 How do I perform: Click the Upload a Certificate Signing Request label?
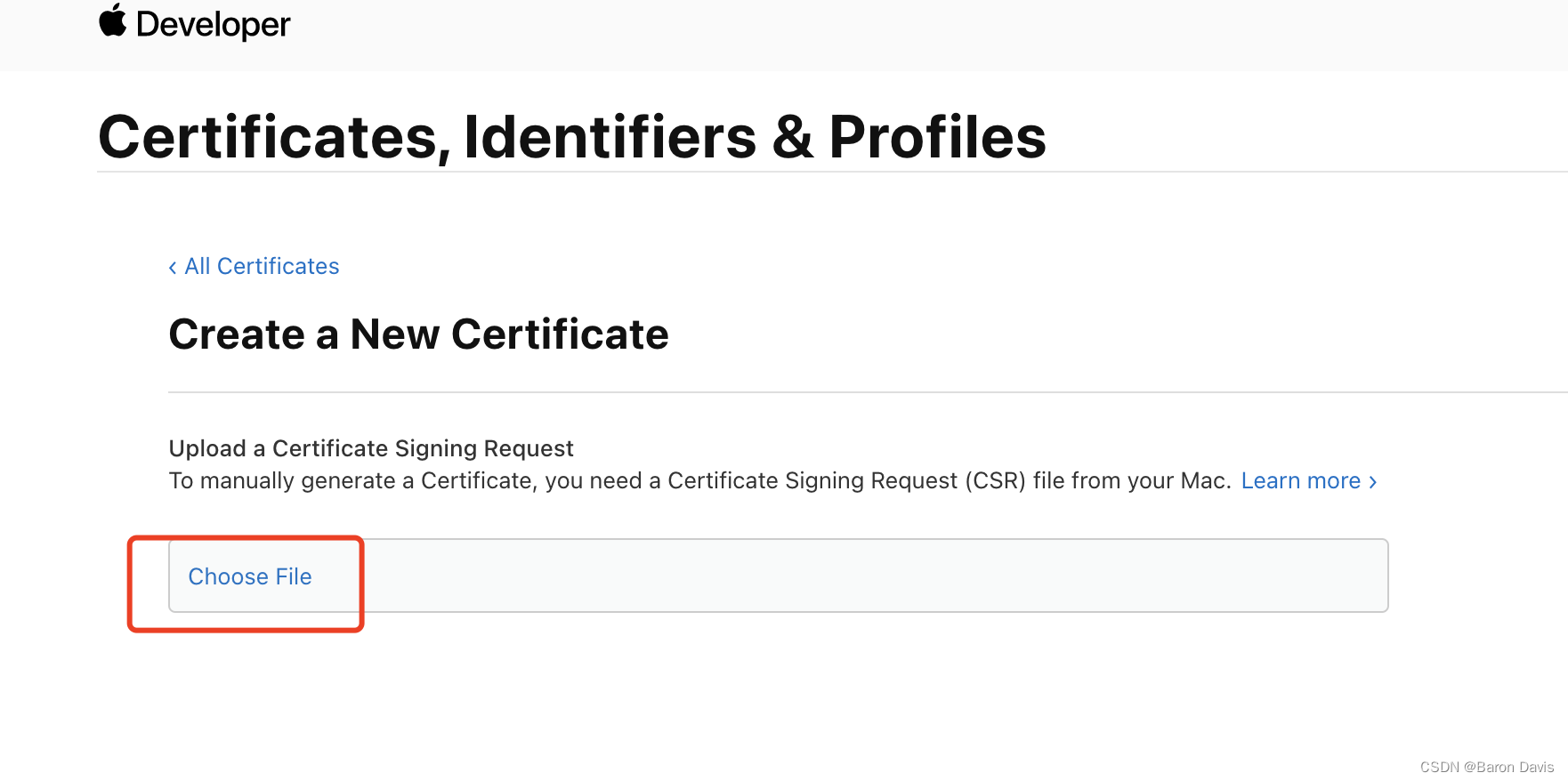pyautogui.click(x=371, y=448)
